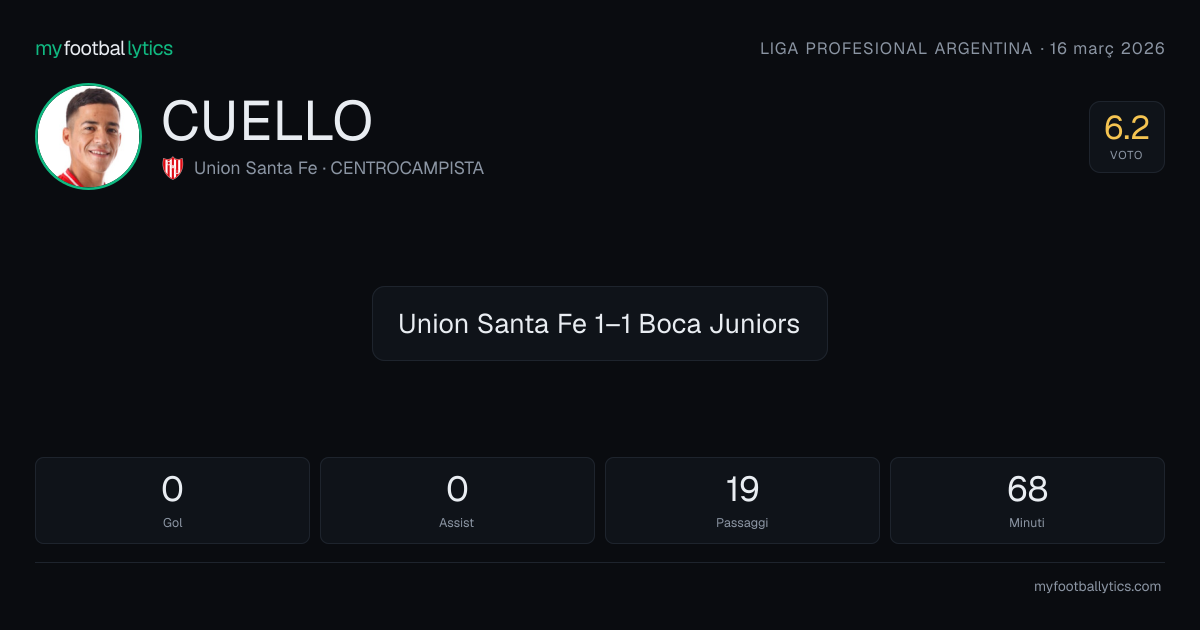Screen dimensions: 1200x630
Task: Open the Union Santa Fe 1–1 Boca Juniors scorecard
Action: pyautogui.click(x=599, y=324)
